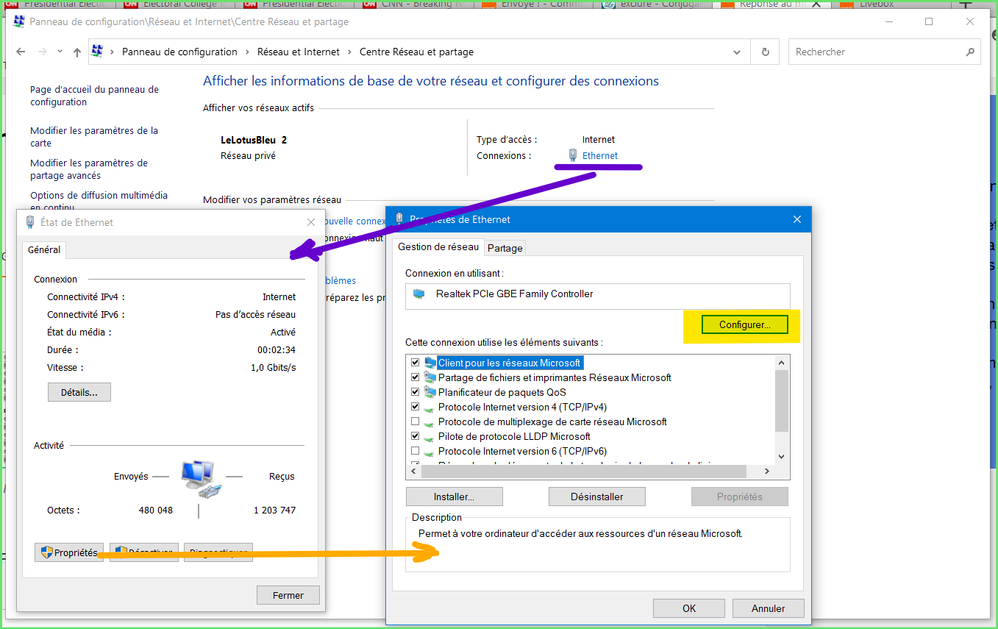Uncheck Client pour les réseaux Microsoft
Image resolution: width=998 pixels, height=629 pixels.
415,363
